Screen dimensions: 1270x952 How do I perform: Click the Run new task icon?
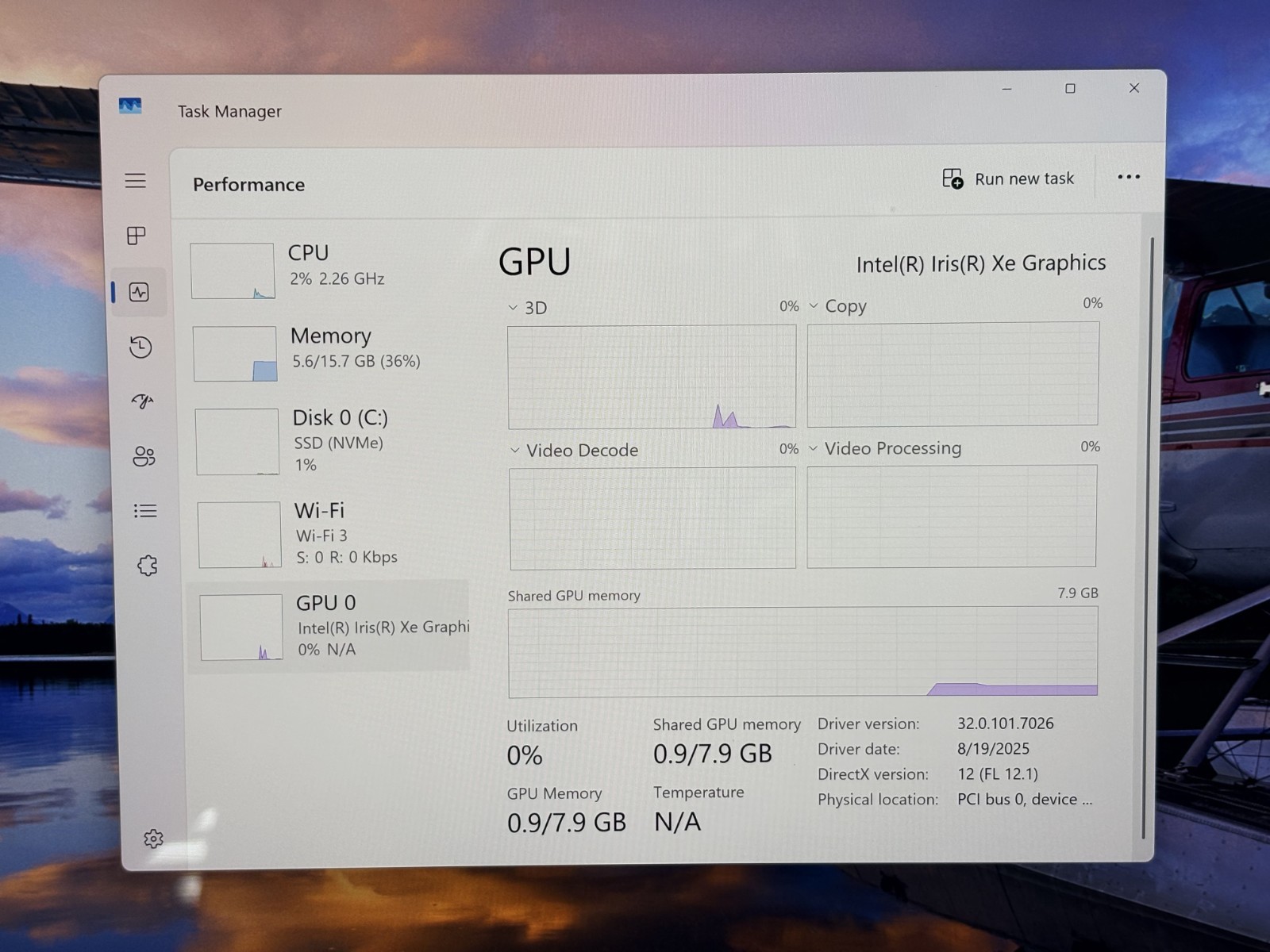point(952,178)
